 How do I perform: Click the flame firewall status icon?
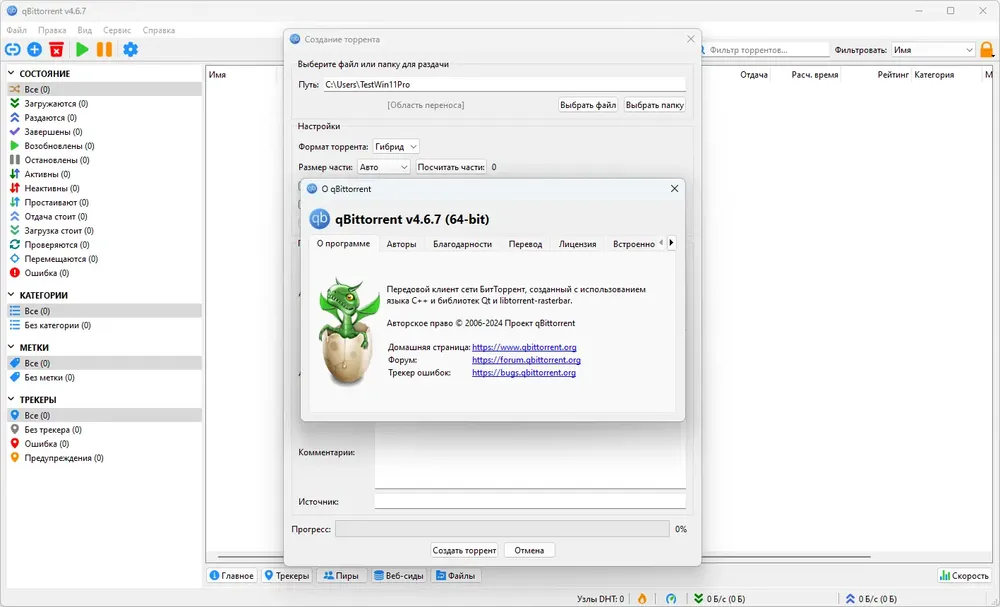(642, 599)
